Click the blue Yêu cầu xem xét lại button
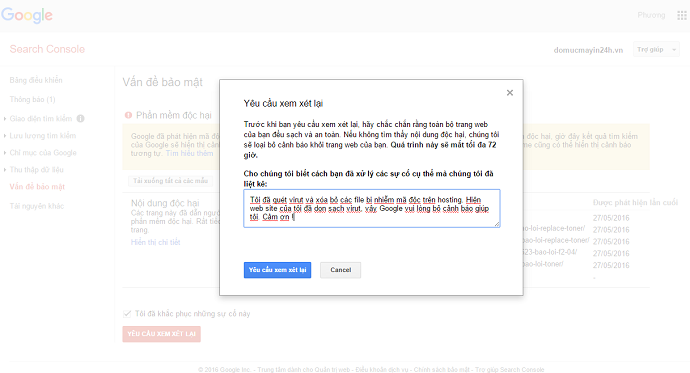Viewport: 690px width, 373px height. [x=277, y=270]
